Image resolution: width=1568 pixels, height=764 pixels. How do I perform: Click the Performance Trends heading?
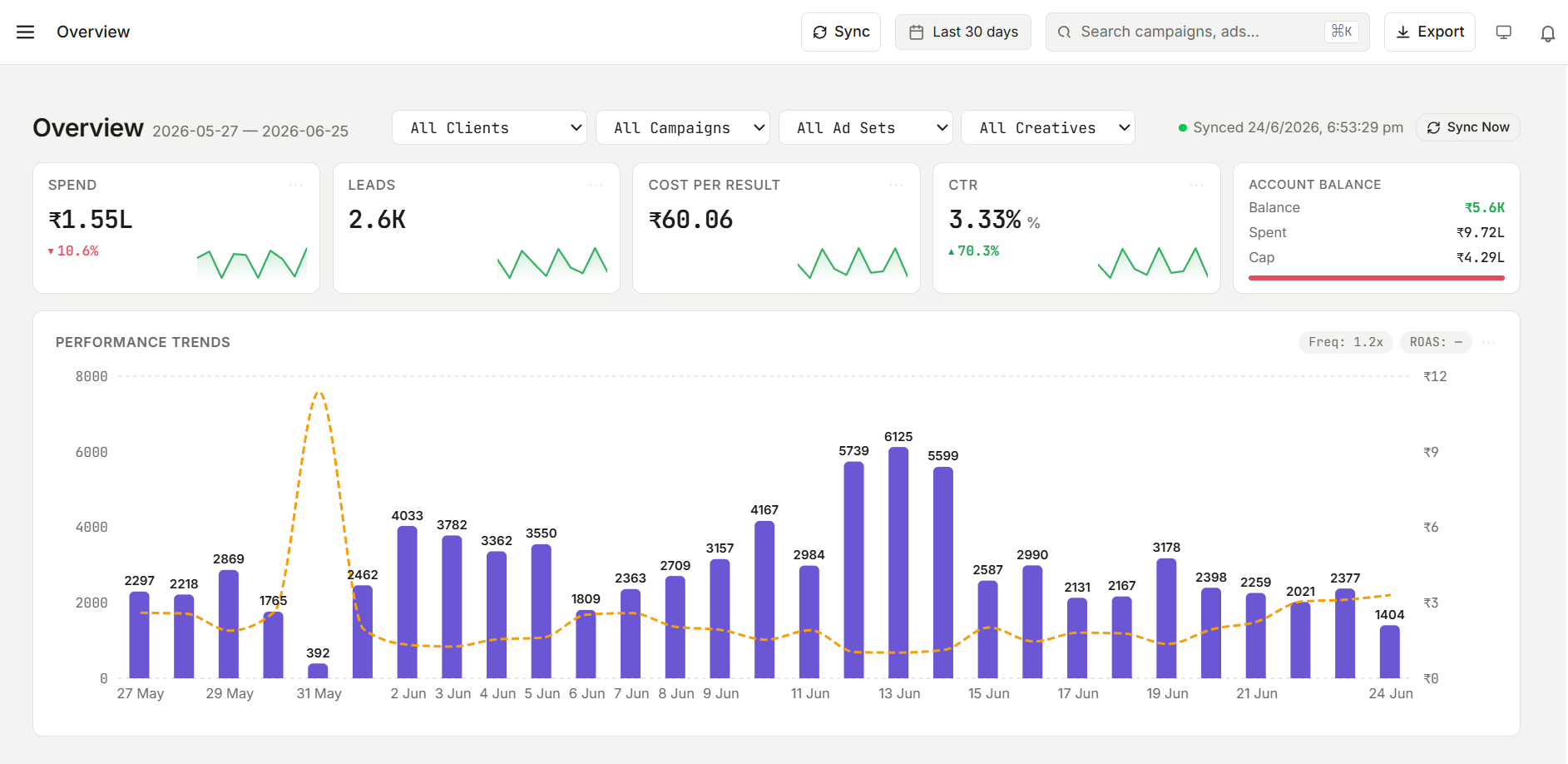click(x=143, y=342)
